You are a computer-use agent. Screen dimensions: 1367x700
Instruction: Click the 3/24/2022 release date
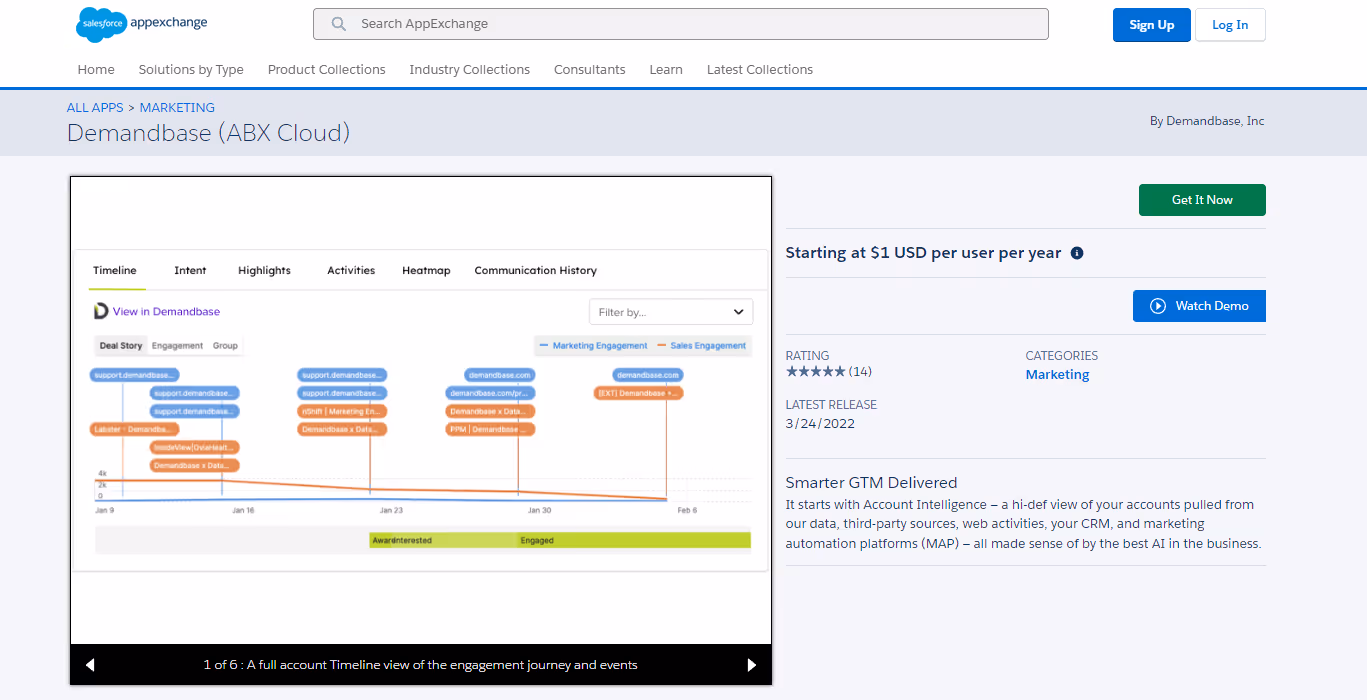(x=820, y=424)
